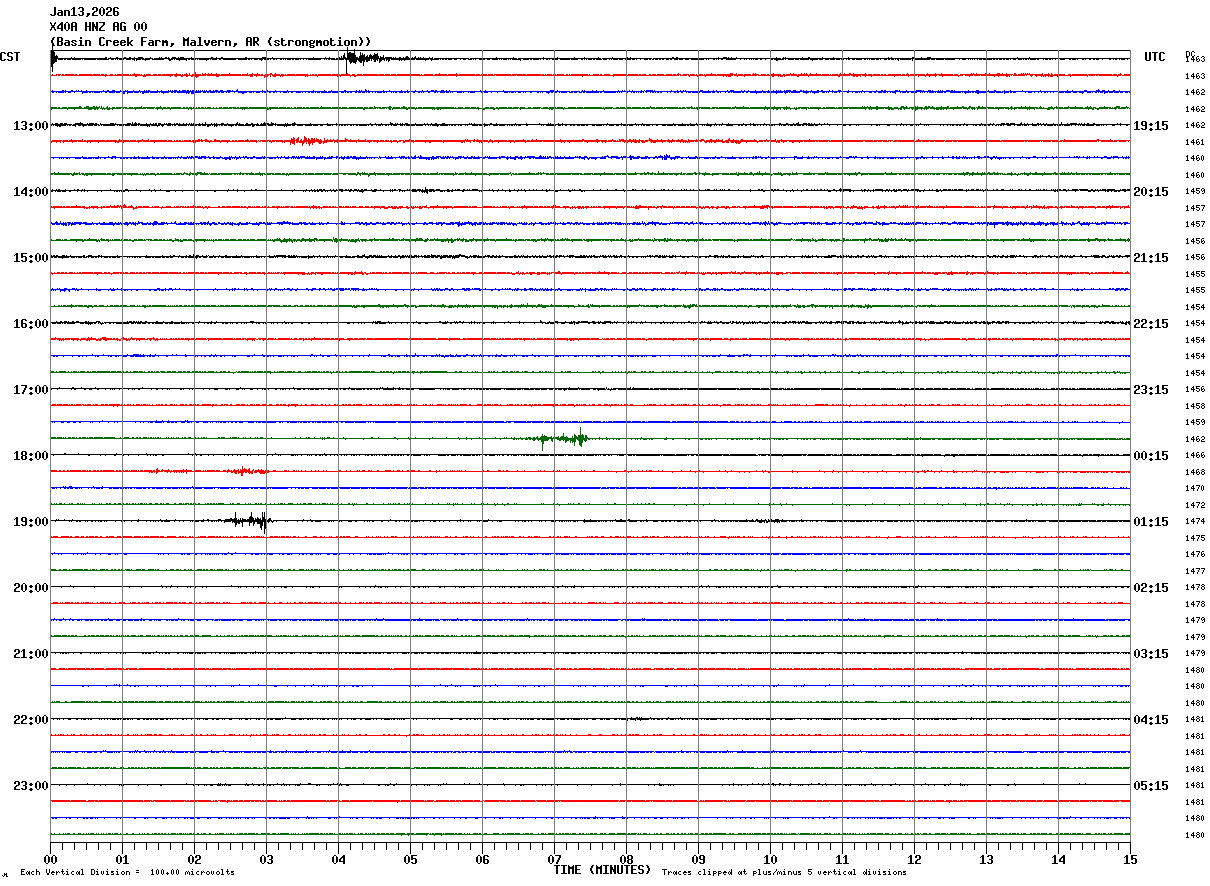Click minute 10 on the bottom time axis
Image resolution: width=1210 pixels, height=886 pixels.
[770, 859]
